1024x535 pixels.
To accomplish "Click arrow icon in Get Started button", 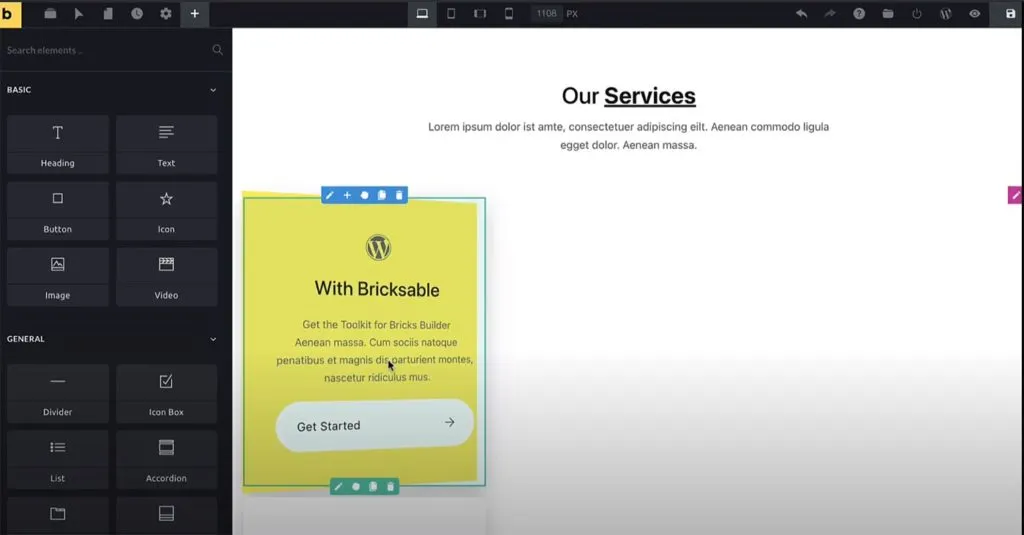I will (450, 422).
